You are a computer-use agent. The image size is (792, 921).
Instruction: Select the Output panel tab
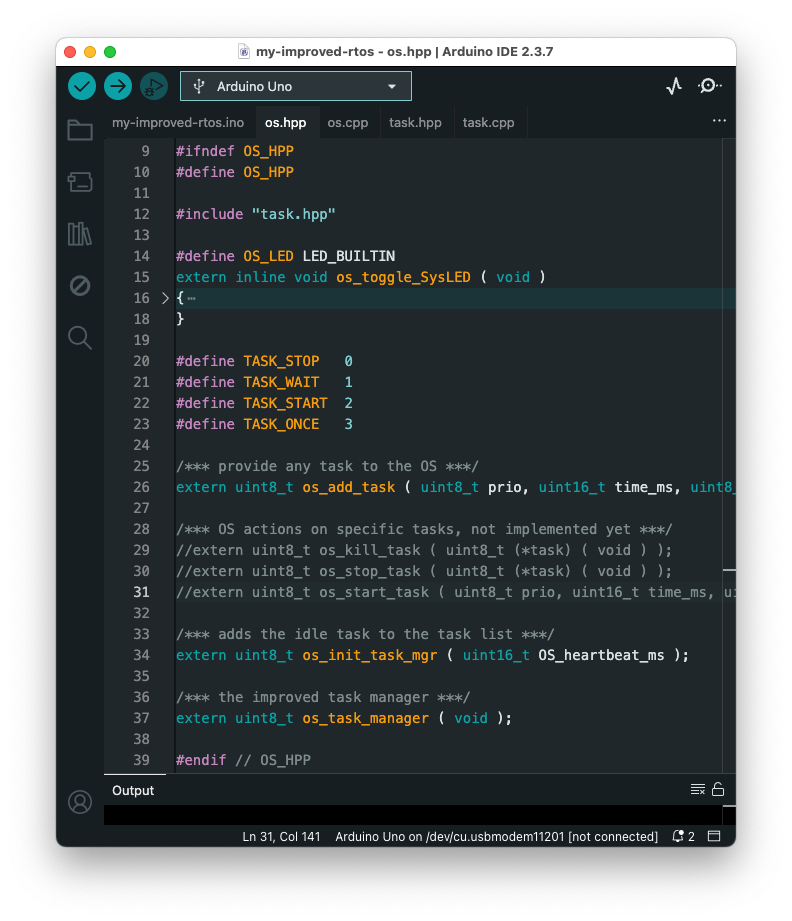pos(133,791)
